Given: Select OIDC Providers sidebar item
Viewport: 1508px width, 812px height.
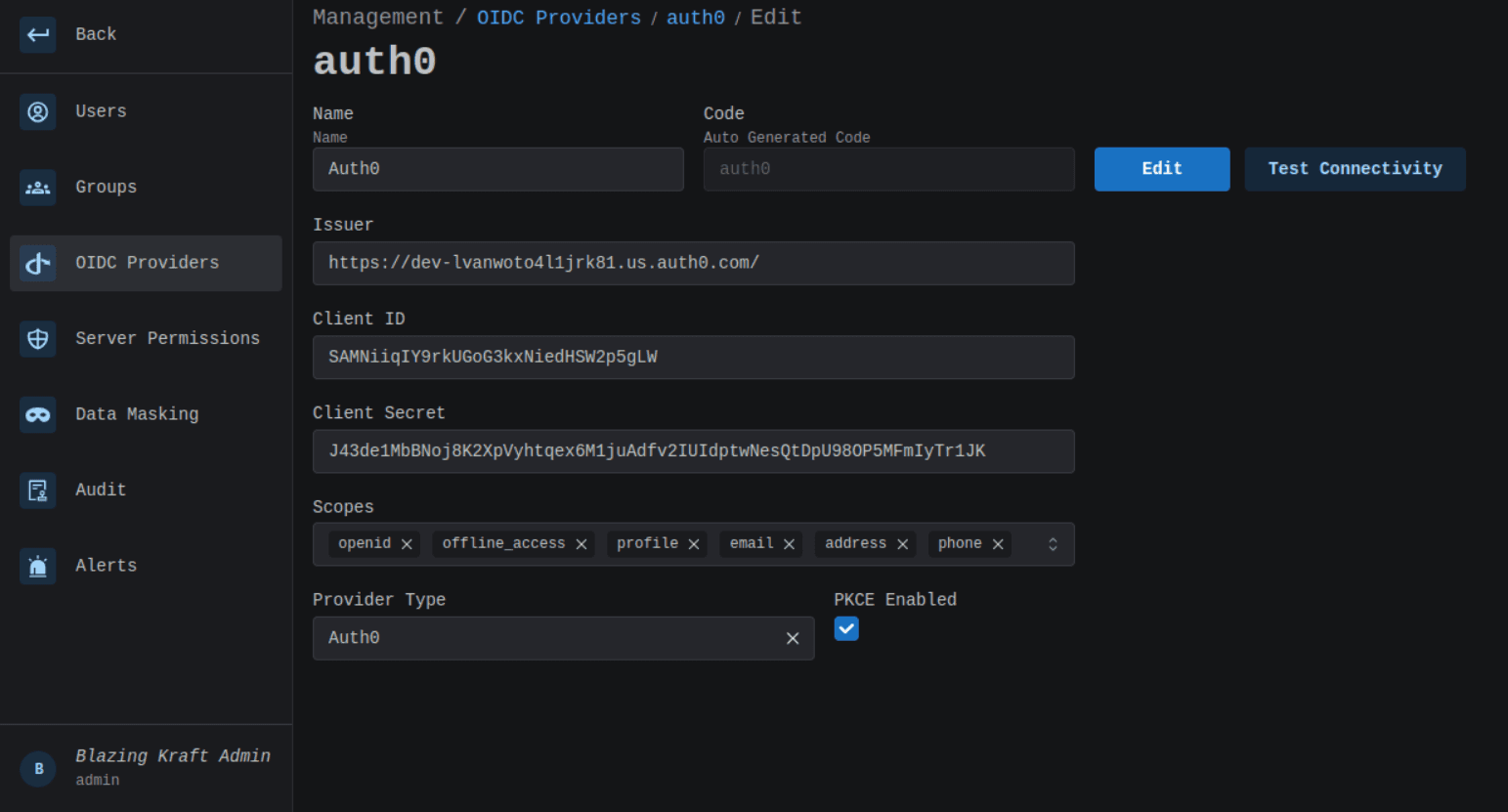Looking at the screenshot, I should [146, 263].
